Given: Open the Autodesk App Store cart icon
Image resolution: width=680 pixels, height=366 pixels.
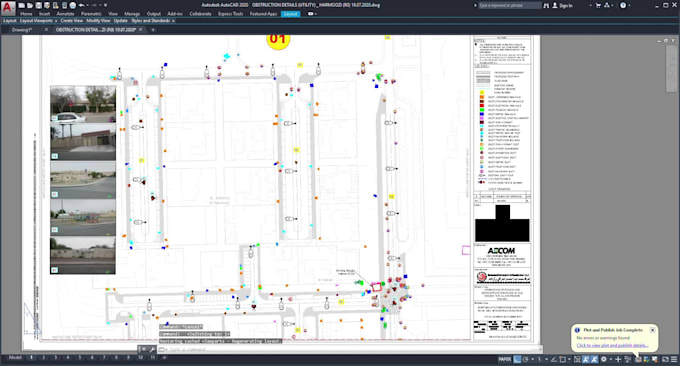Looking at the screenshot, I should tap(598, 6).
